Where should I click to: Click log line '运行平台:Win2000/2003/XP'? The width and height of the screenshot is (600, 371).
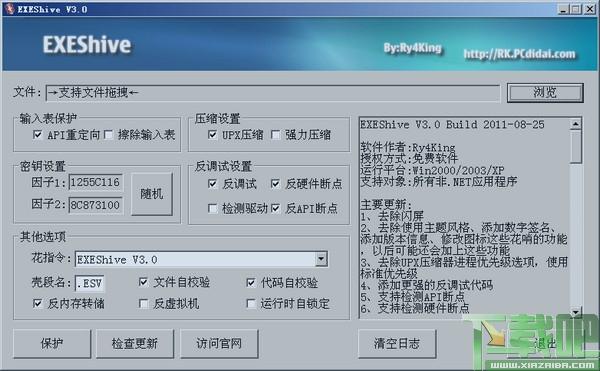[432, 170]
